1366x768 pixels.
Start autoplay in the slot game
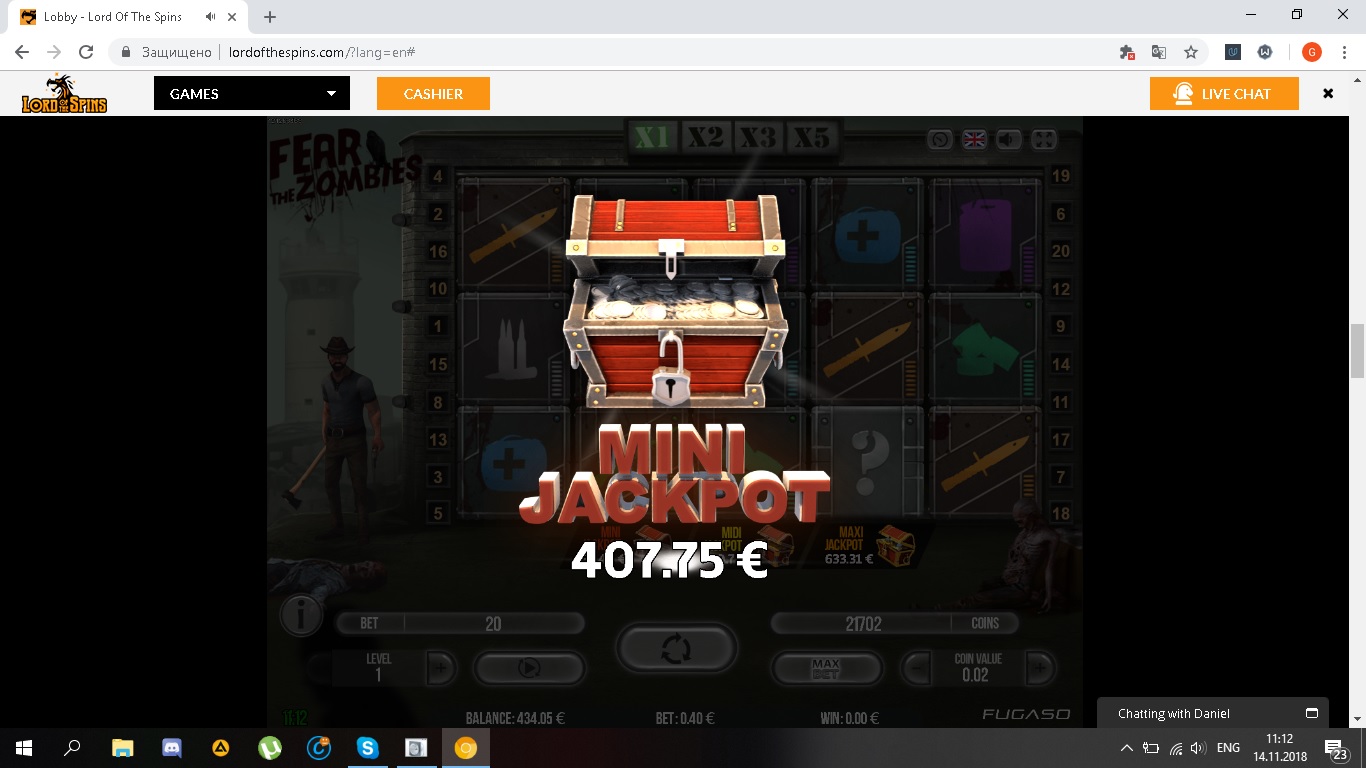pos(529,668)
